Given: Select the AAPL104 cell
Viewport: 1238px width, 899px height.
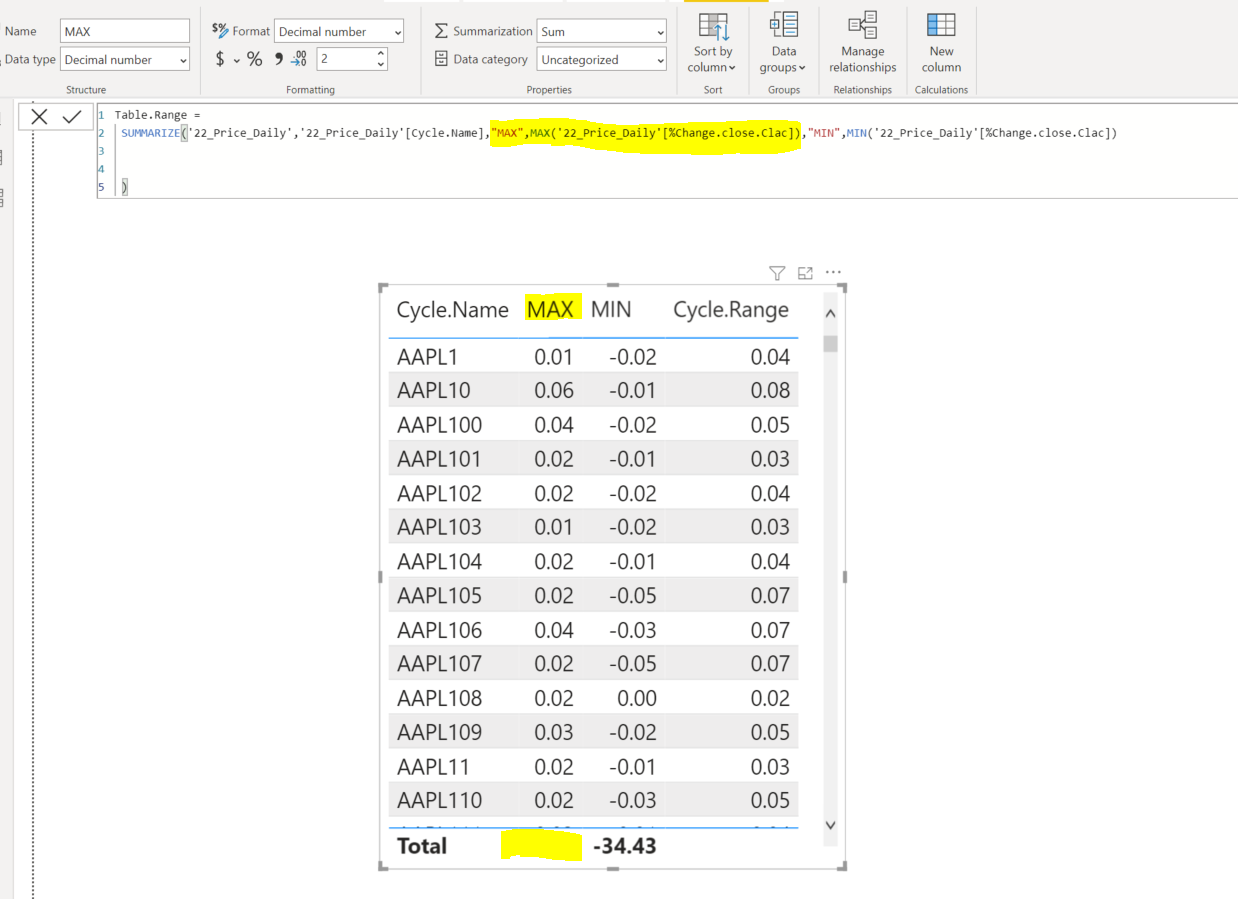Looking at the screenshot, I should click(x=439, y=561).
